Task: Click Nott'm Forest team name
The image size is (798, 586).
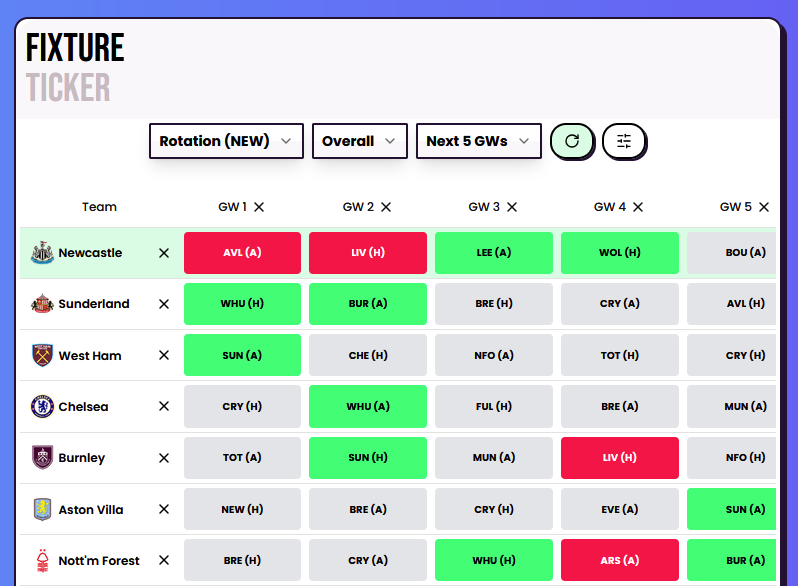Action: click(99, 561)
